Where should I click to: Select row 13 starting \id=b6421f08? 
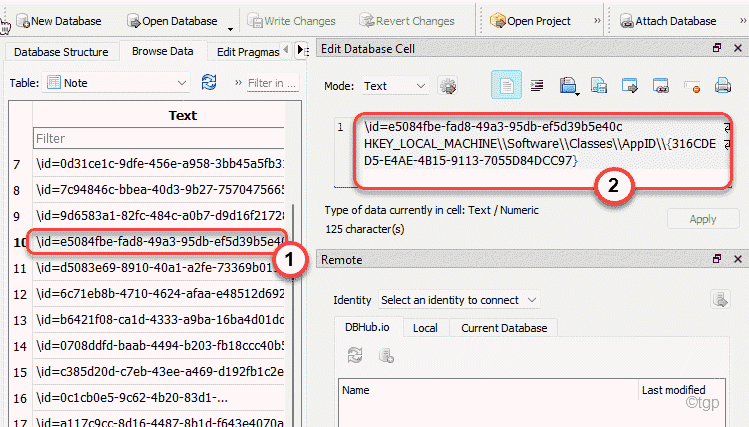pos(159,320)
